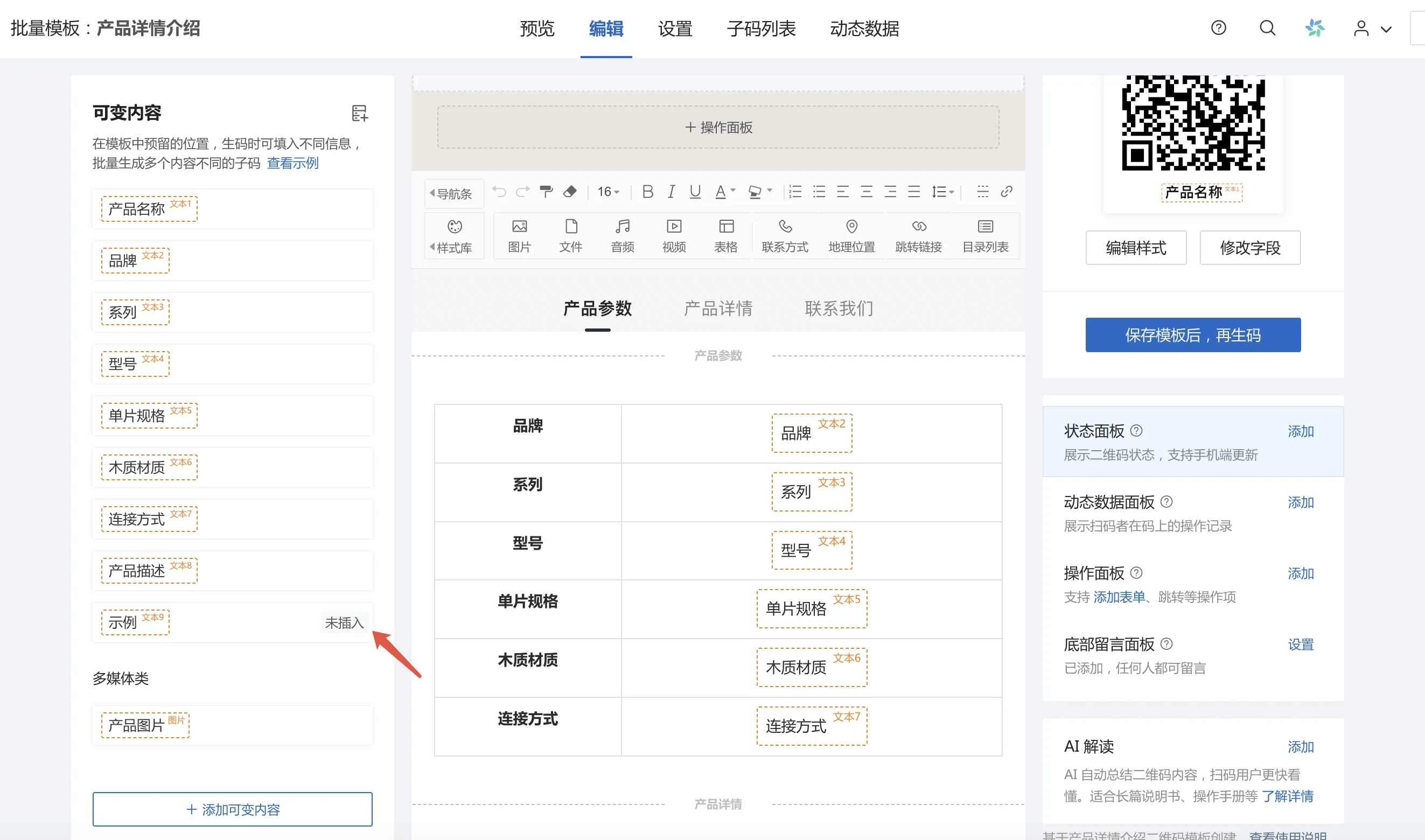Switch to the 预览 tab
The width and height of the screenshot is (1425, 840).
coord(537,29)
